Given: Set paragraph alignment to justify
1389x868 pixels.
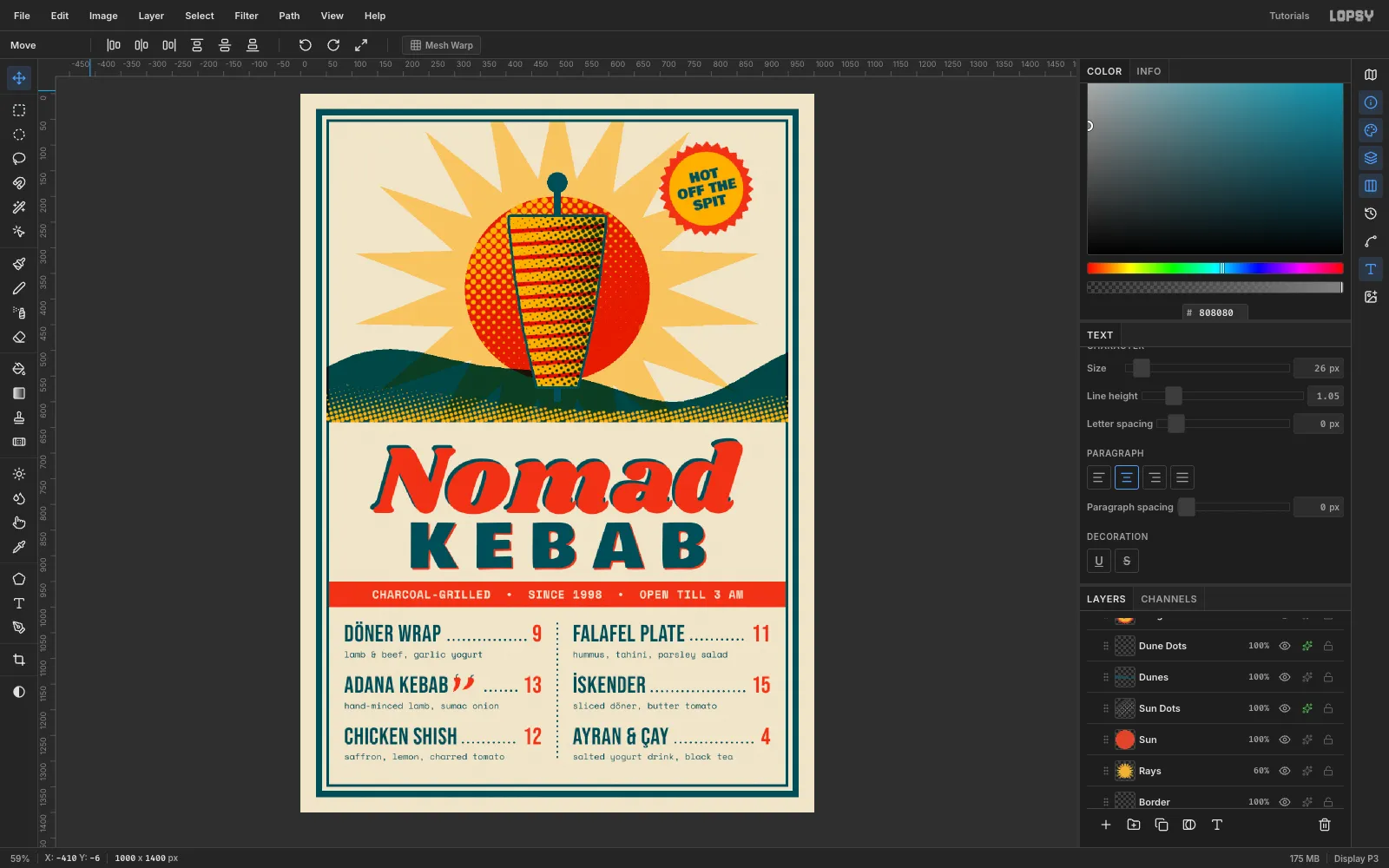Looking at the screenshot, I should pos(1182,477).
